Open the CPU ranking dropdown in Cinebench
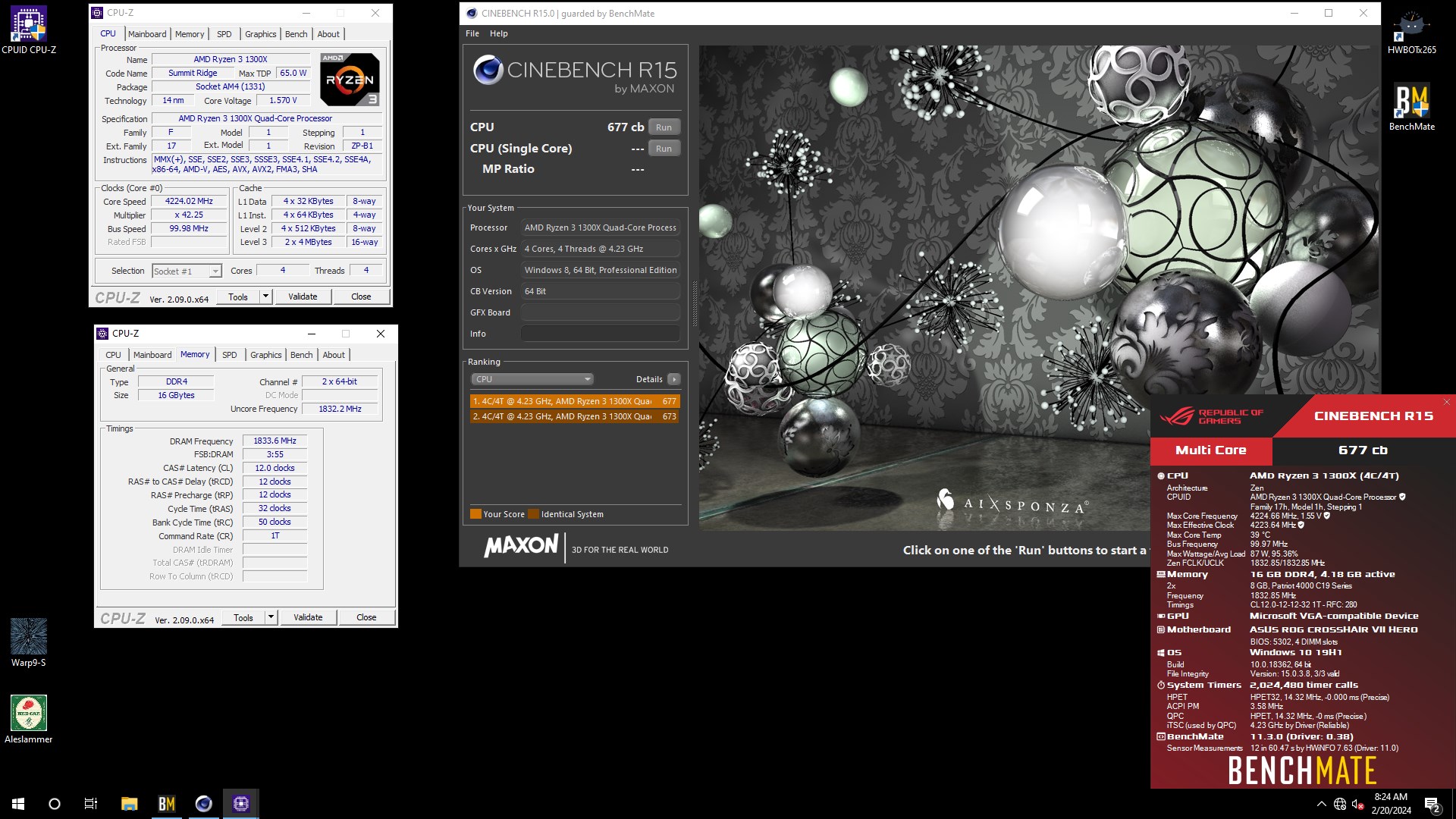This screenshot has width=1456, height=819. [x=532, y=379]
